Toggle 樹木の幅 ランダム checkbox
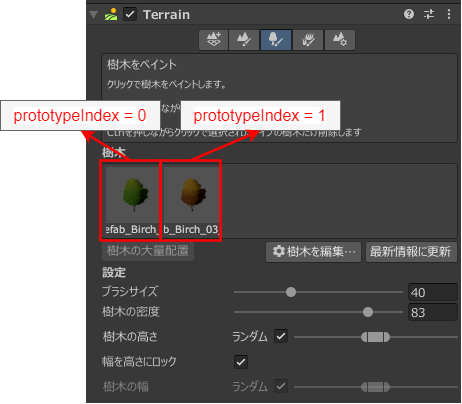The width and height of the screenshot is (462, 404). tap(281, 387)
